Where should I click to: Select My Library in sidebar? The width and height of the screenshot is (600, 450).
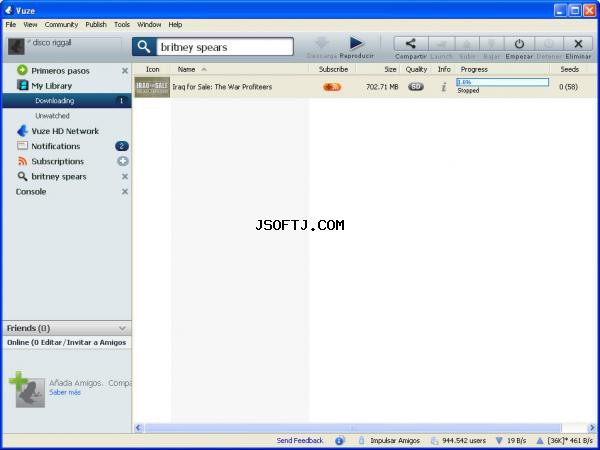pyautogui.click(x=51, y=86)
